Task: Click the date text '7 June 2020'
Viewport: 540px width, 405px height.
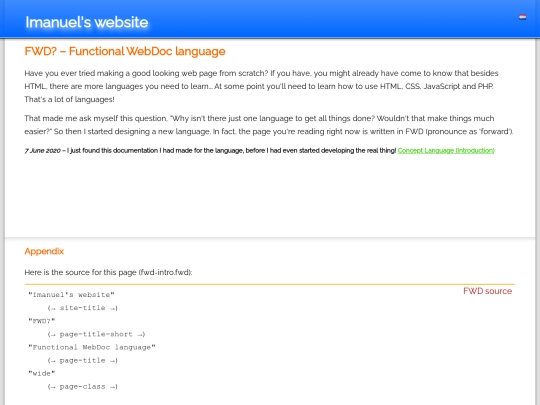Action: pyautogui.click(x=42, y=150)
